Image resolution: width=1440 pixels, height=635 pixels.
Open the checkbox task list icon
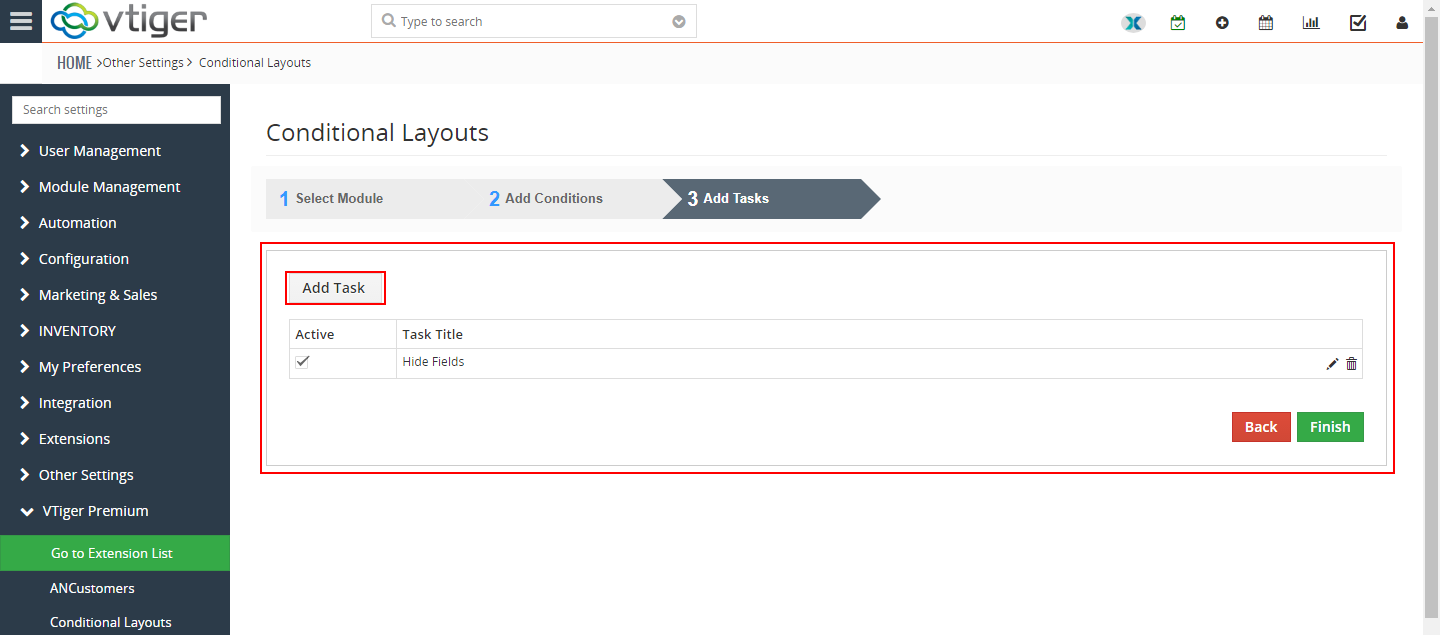tap(1358, 22)
